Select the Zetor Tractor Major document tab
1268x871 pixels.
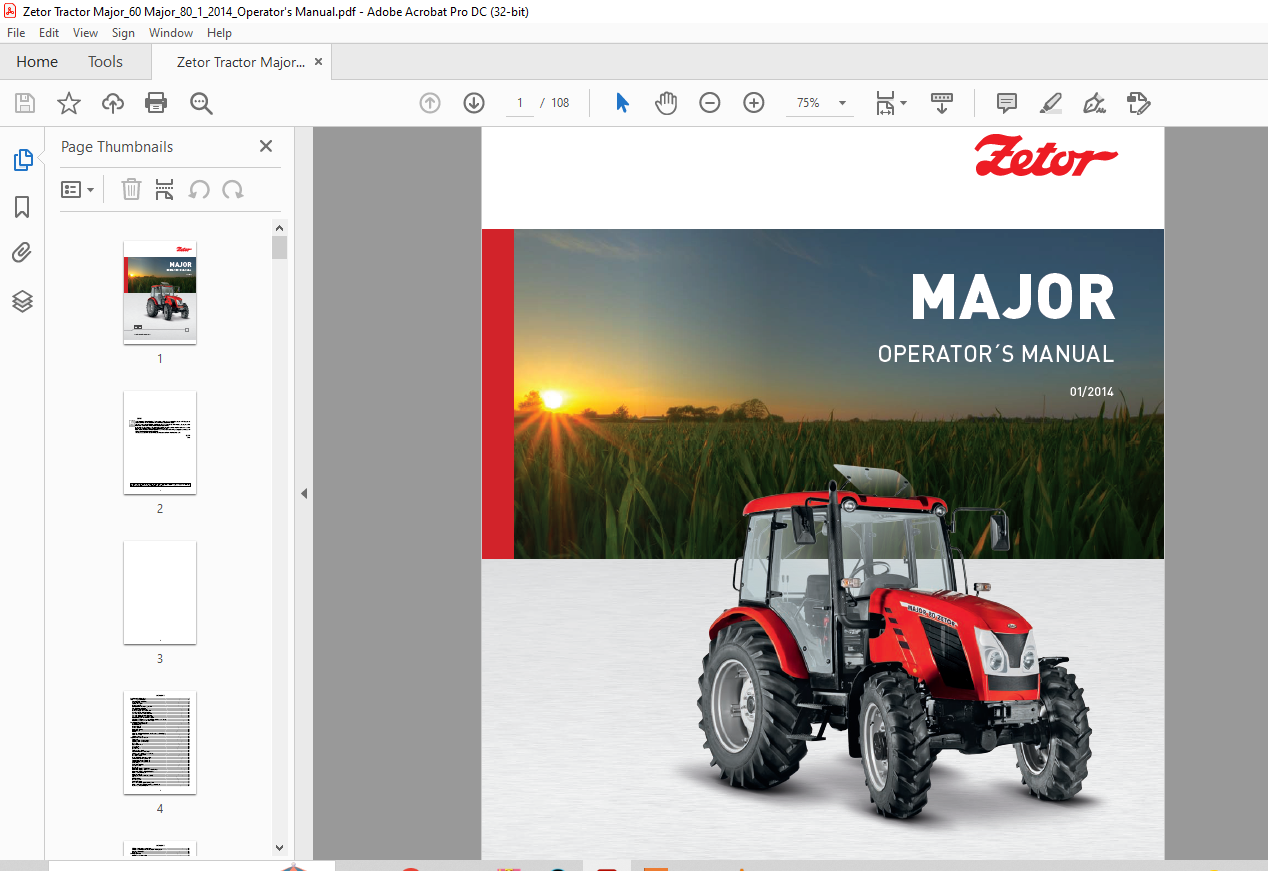241,62
